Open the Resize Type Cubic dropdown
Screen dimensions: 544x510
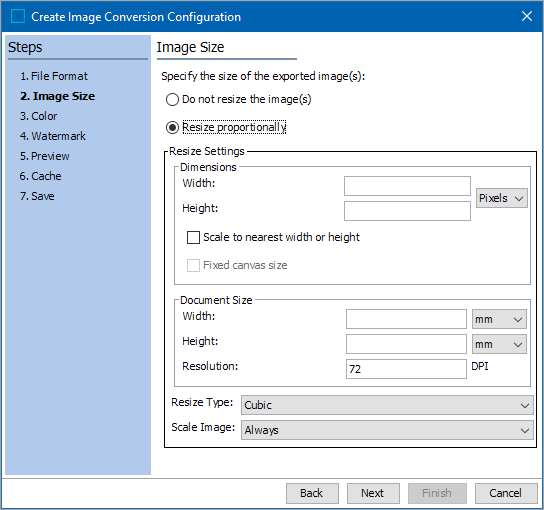point(387,405)
